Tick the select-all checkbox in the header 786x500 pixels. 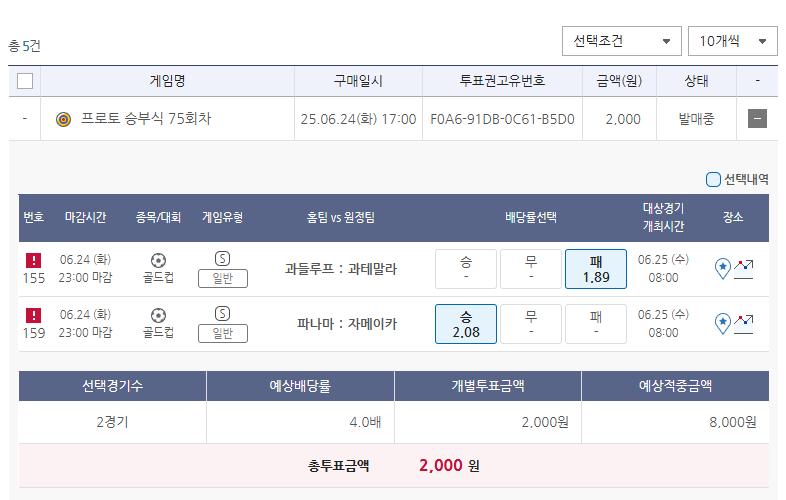pos(25,81)
